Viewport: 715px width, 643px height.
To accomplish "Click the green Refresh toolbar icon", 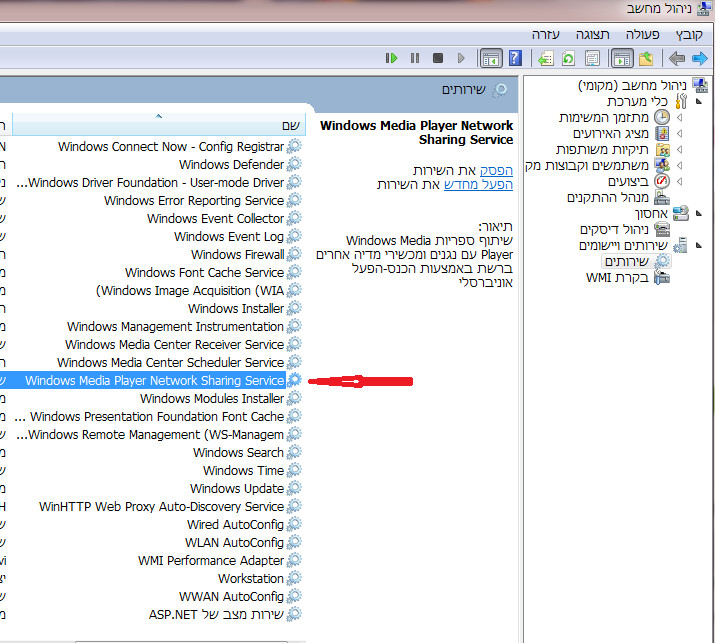I will [568, 59].
